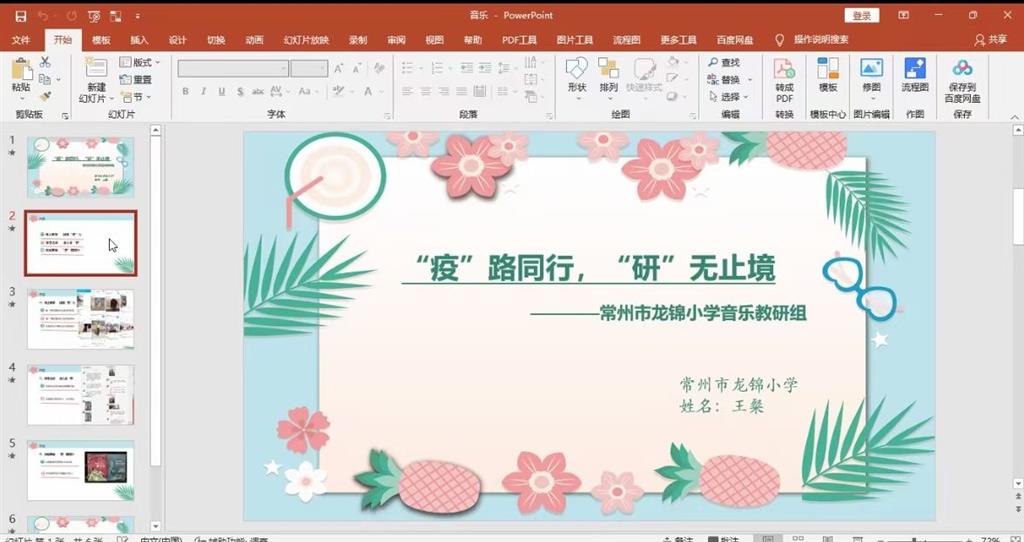Copy selection using the copy icon

coord(44,79)
